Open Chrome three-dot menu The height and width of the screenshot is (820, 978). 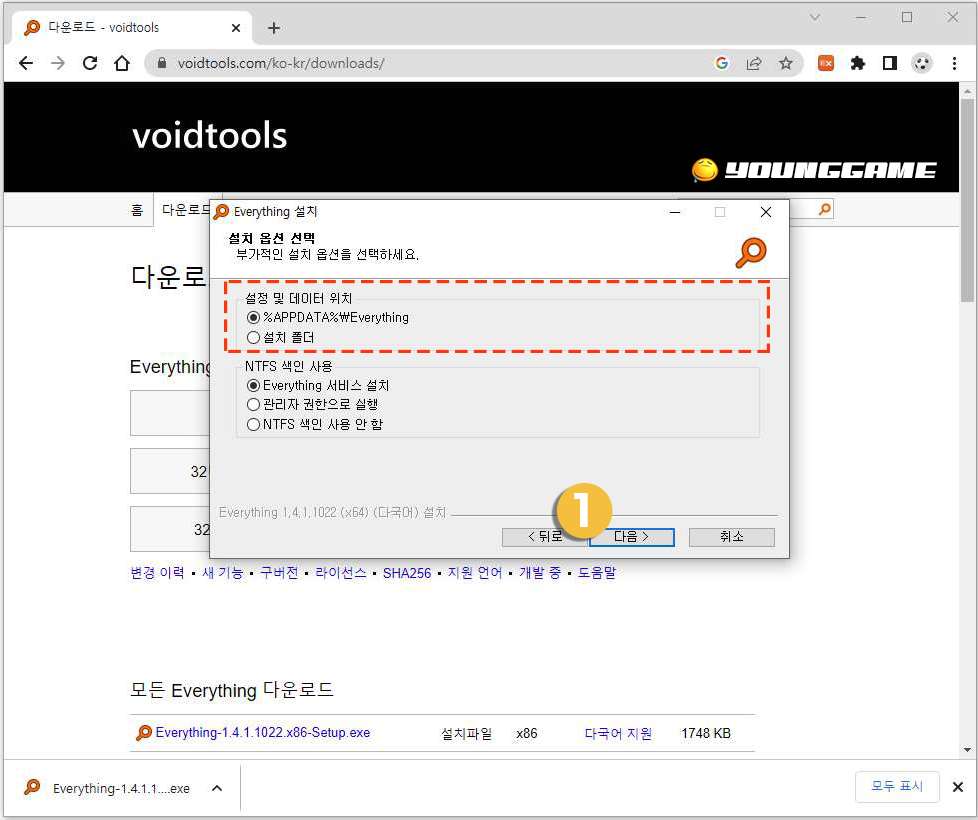(954, 63)
